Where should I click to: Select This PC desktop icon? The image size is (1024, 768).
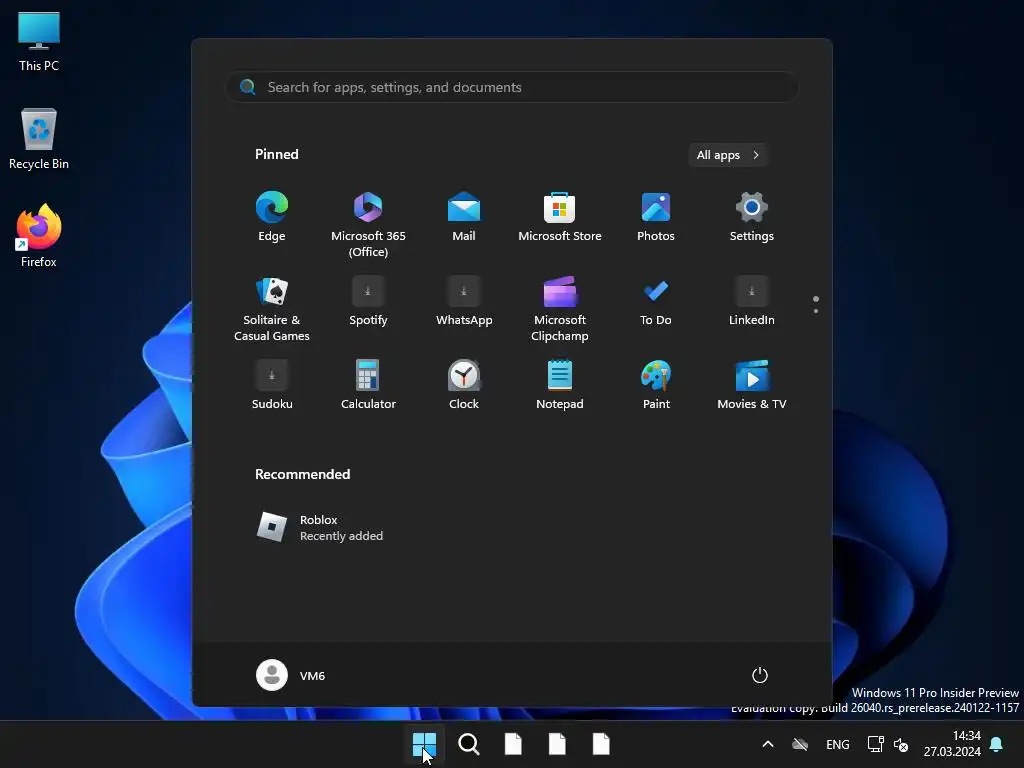(x=39, y=41)
